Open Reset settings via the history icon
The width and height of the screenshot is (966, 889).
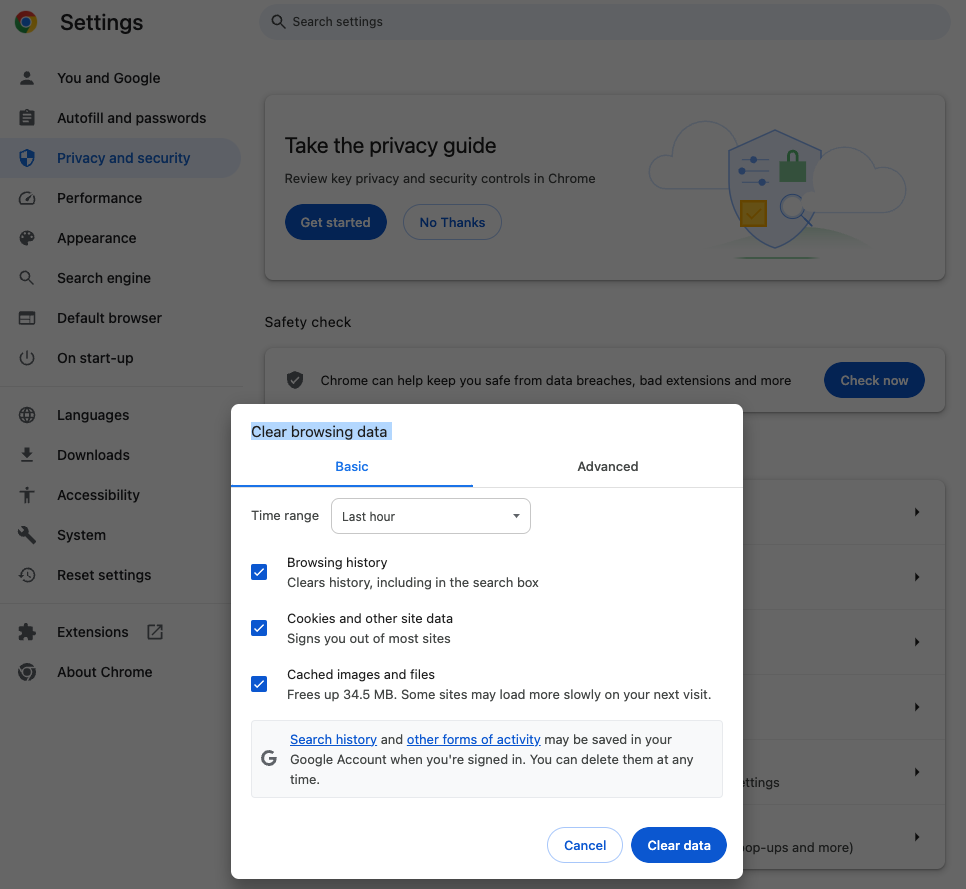[26, 575]
